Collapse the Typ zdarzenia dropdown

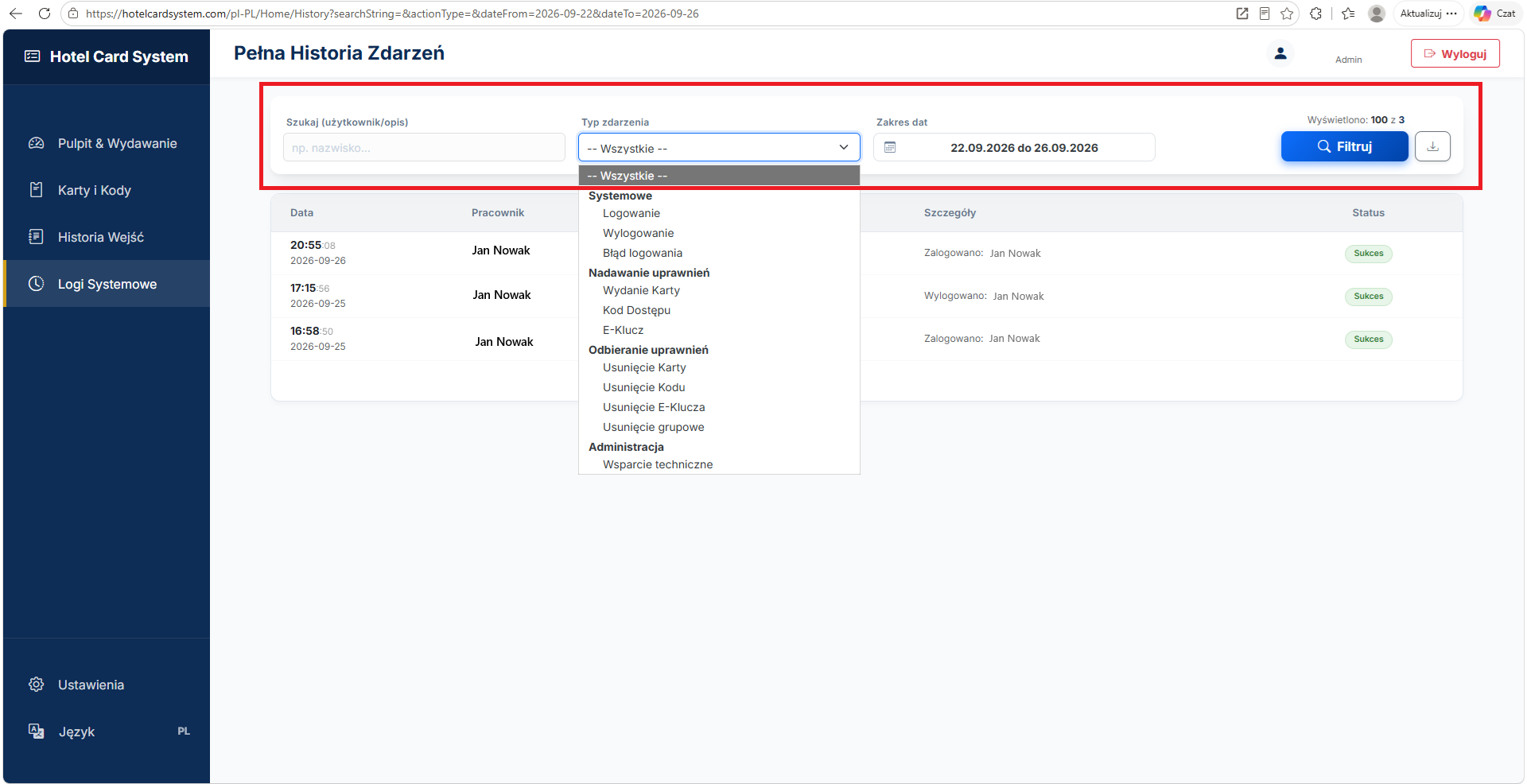click(719, 147)
